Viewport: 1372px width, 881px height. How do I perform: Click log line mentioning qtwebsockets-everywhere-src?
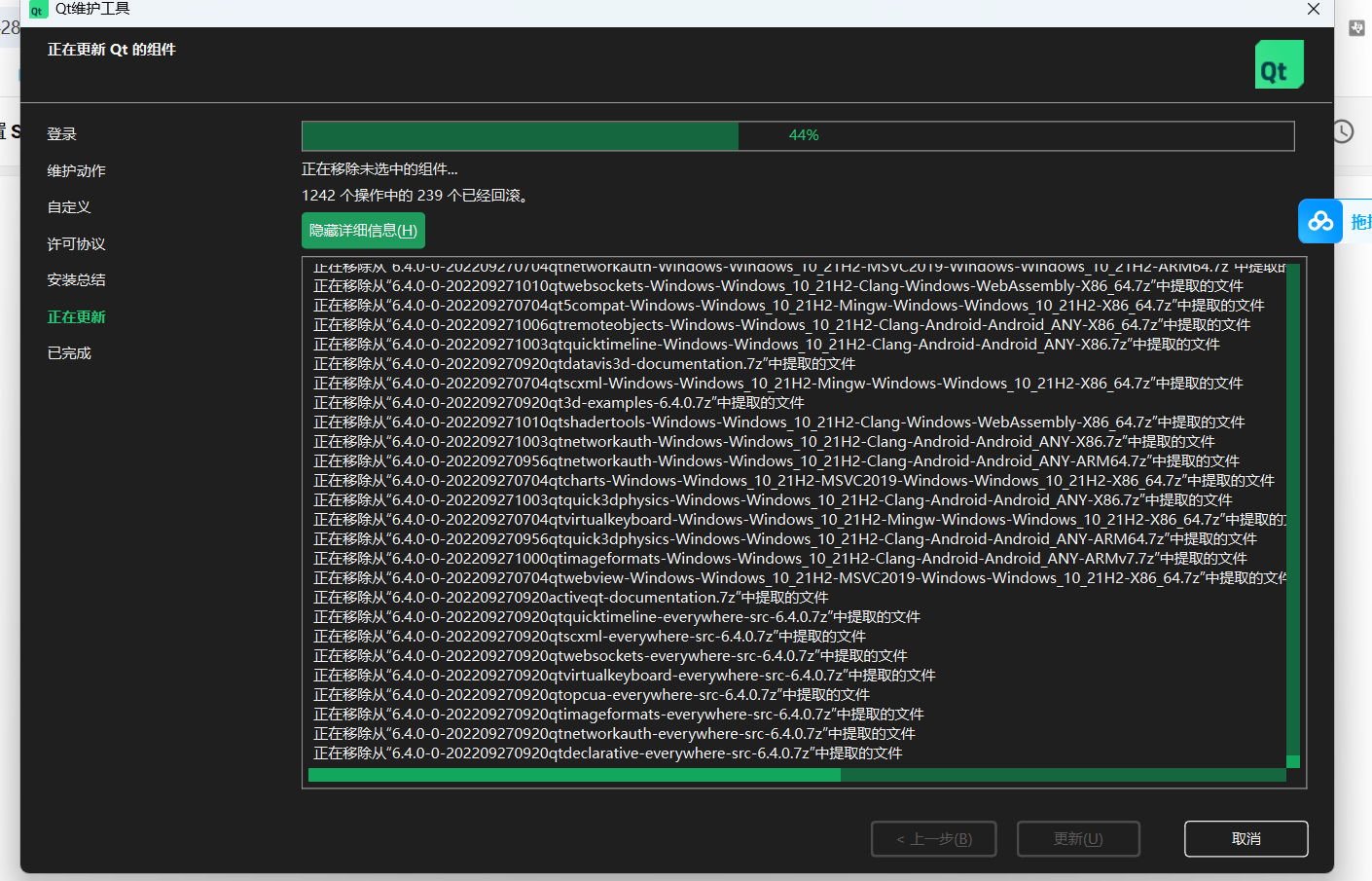coord(611,656)
